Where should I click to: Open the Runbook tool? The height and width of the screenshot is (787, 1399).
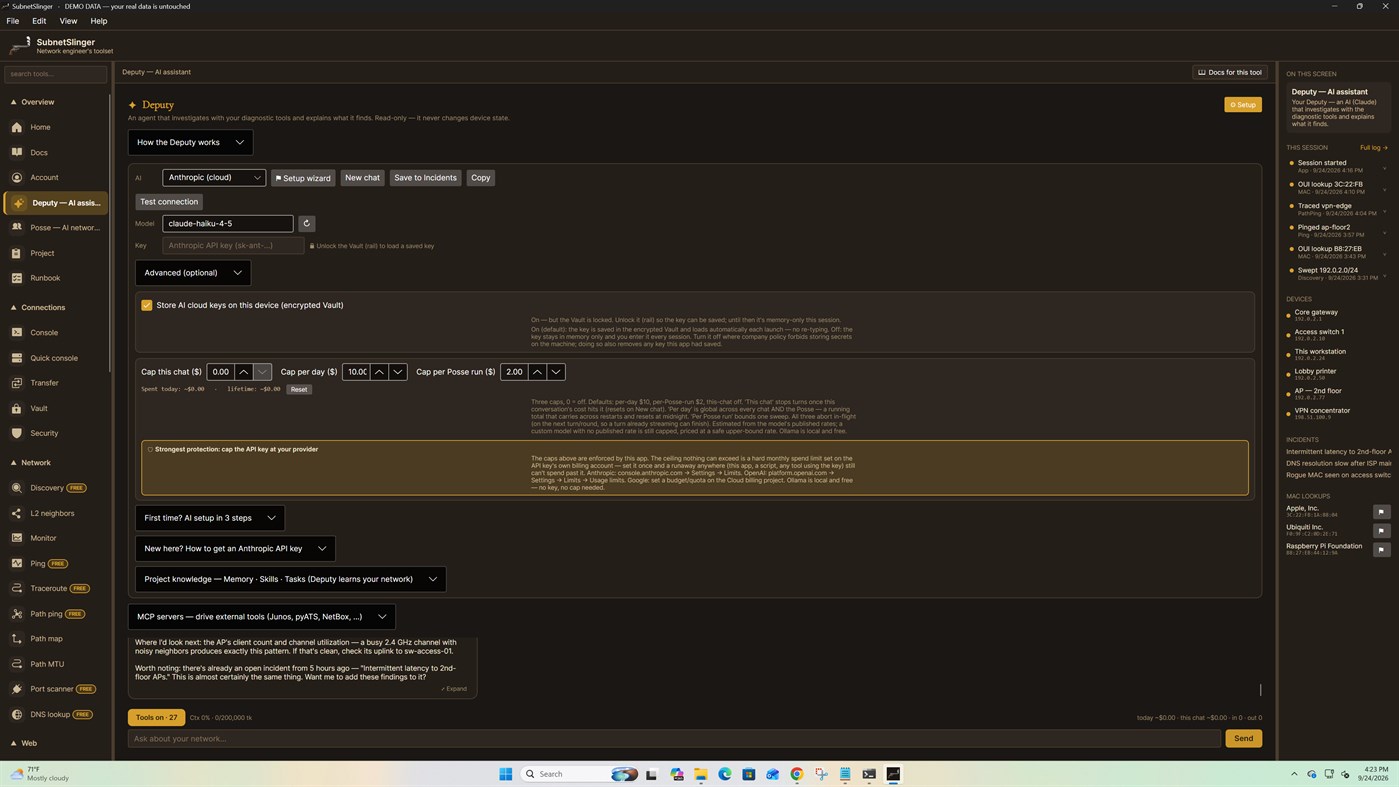[55, 278]
